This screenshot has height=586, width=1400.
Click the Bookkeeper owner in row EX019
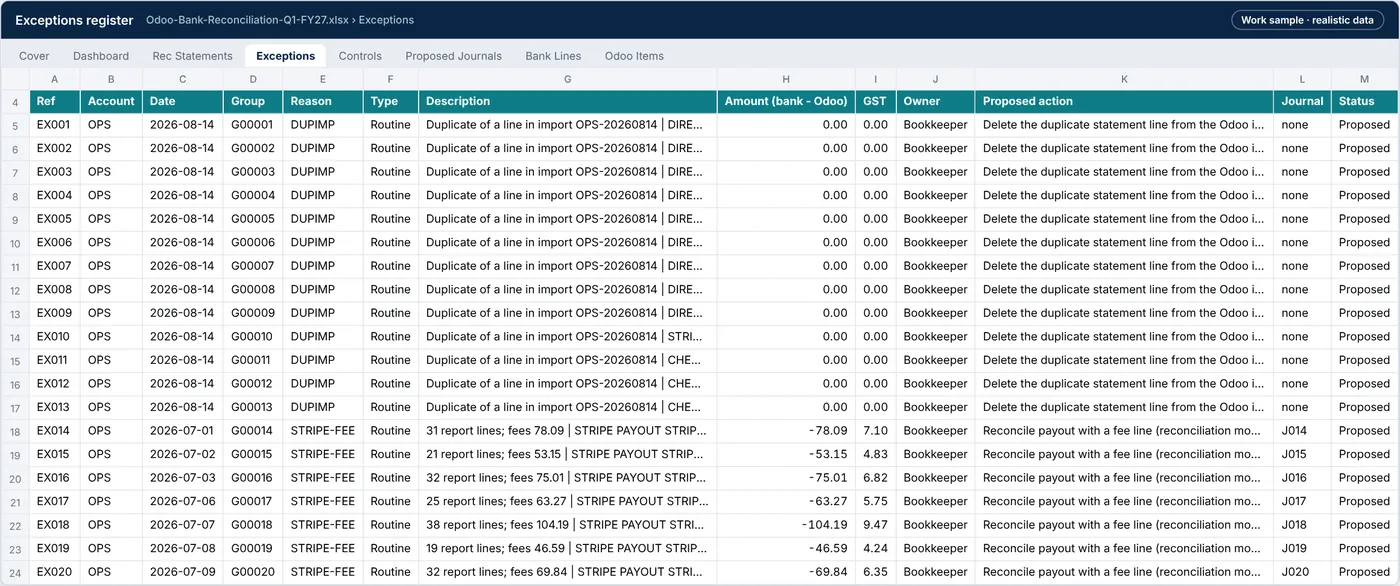pos(935,548)
